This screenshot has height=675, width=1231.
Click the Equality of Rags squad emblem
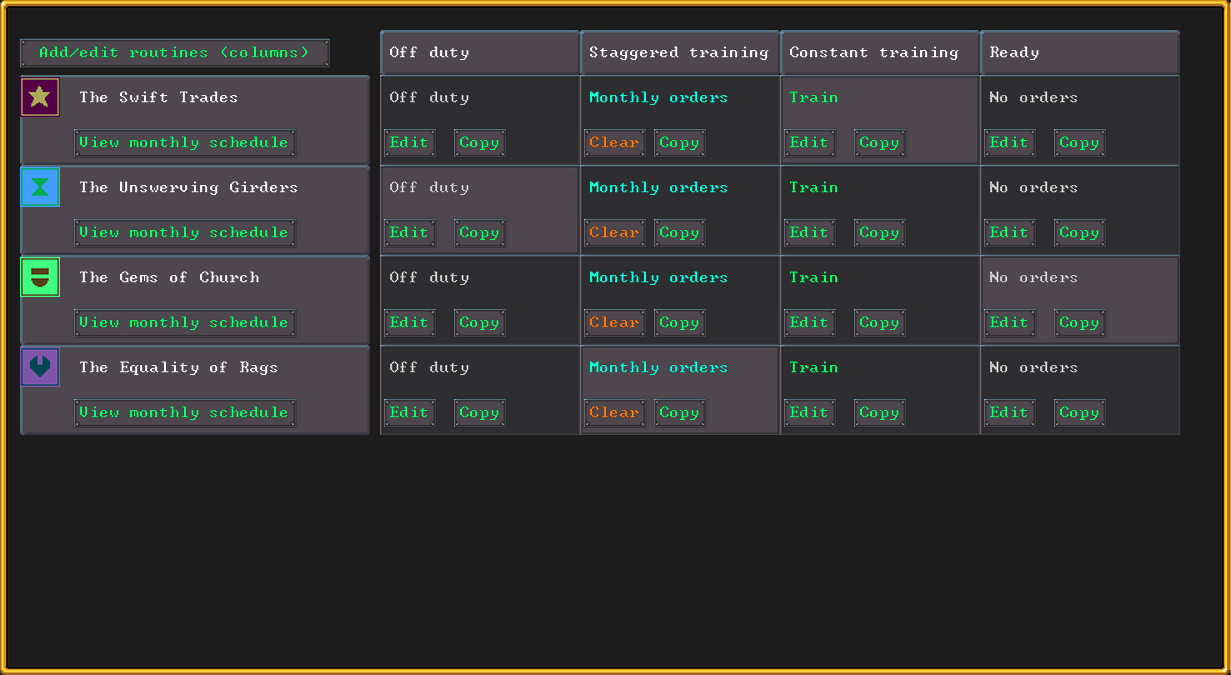40,367
